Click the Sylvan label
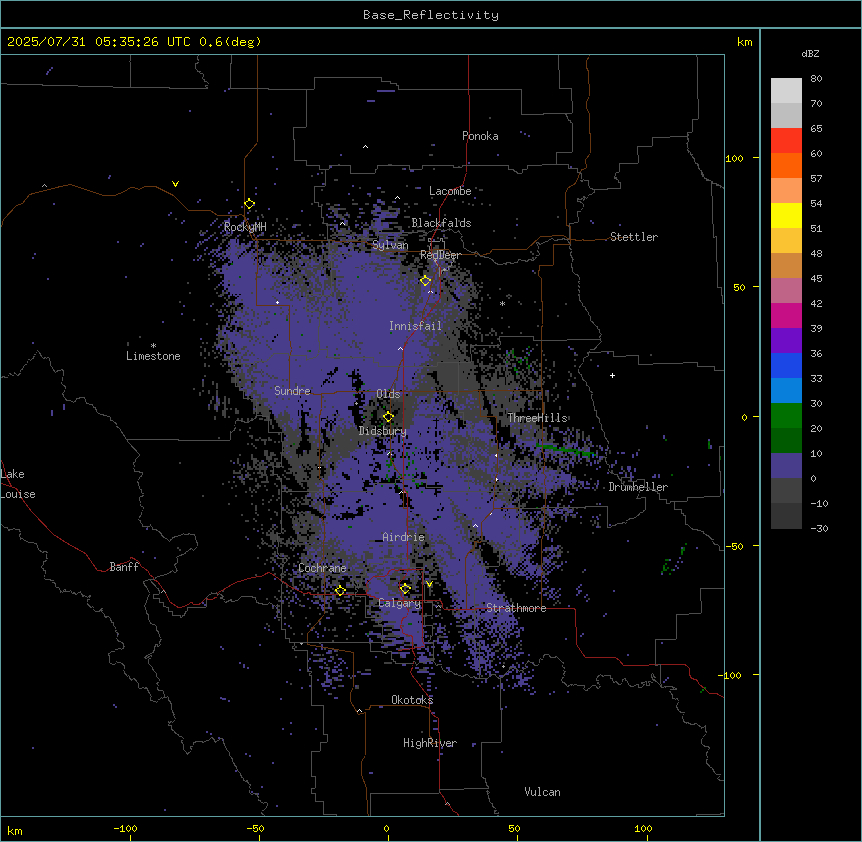 (390, 245)
